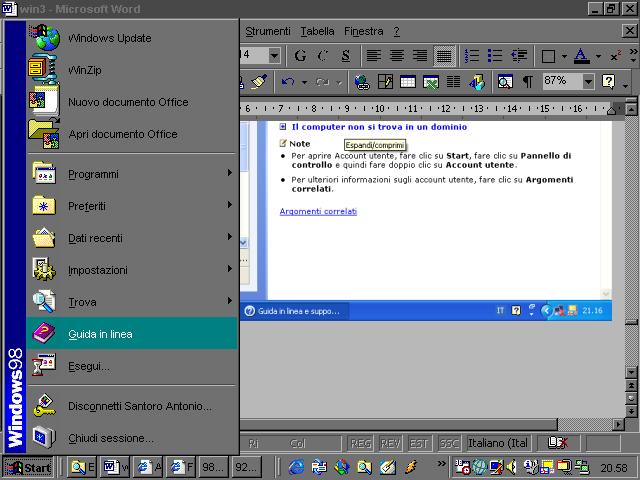640x480 pixels.
Task: Insert an Excel worksheet from the toolbar
Action: click(431, 82)
